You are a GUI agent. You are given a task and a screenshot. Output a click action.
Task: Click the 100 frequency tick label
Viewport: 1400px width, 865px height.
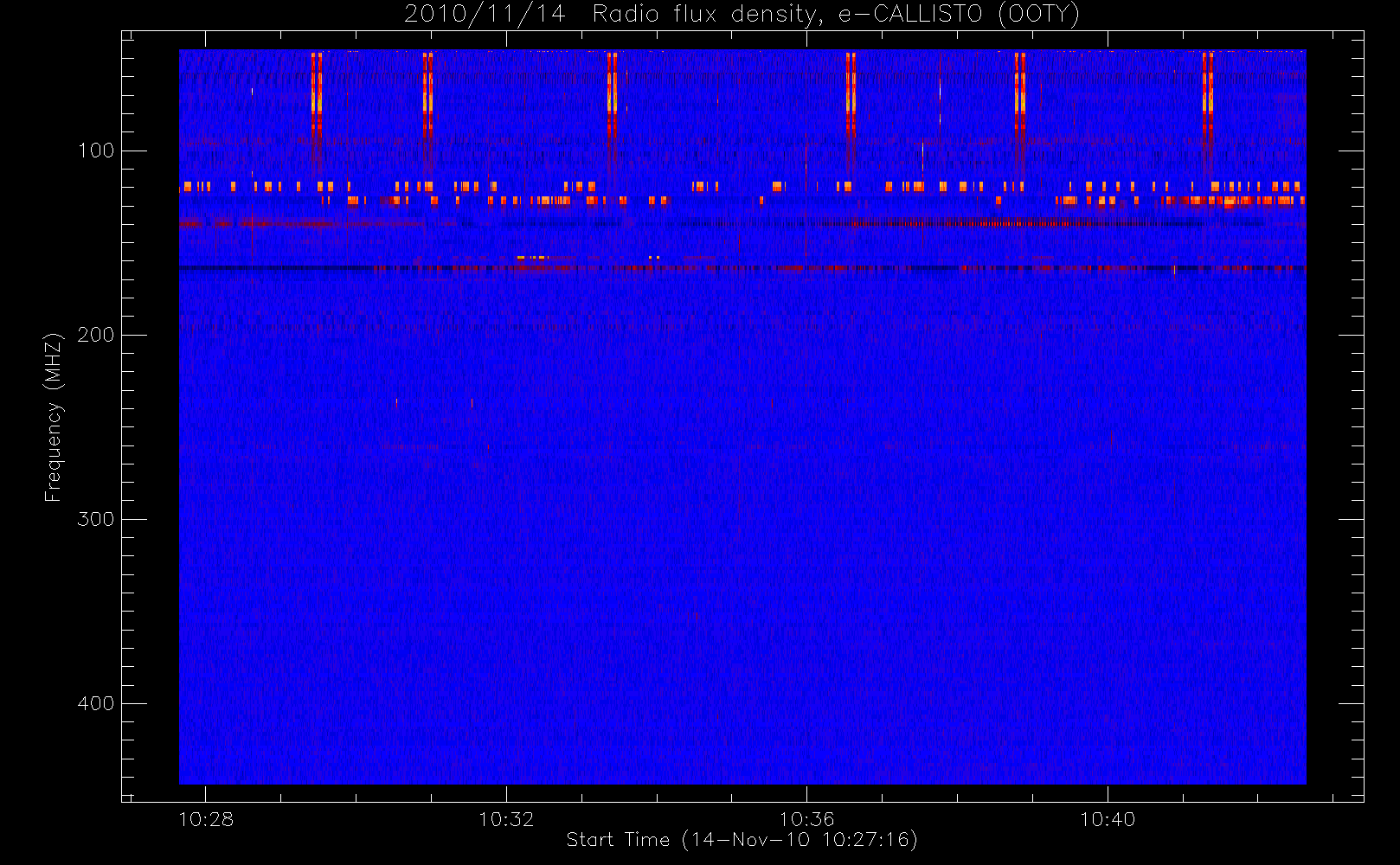coord(95,151)
